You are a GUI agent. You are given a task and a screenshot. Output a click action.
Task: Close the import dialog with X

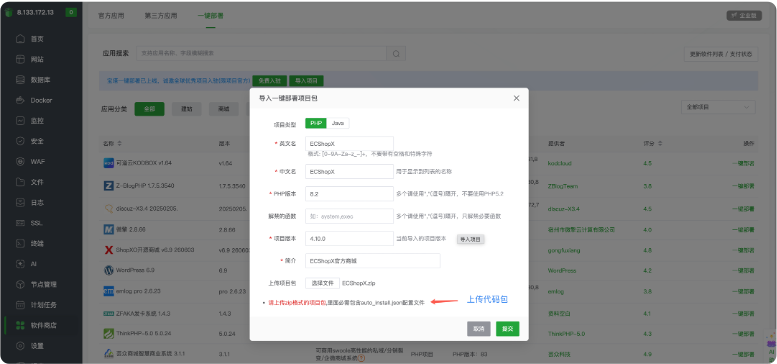click(x=516, y=98)
